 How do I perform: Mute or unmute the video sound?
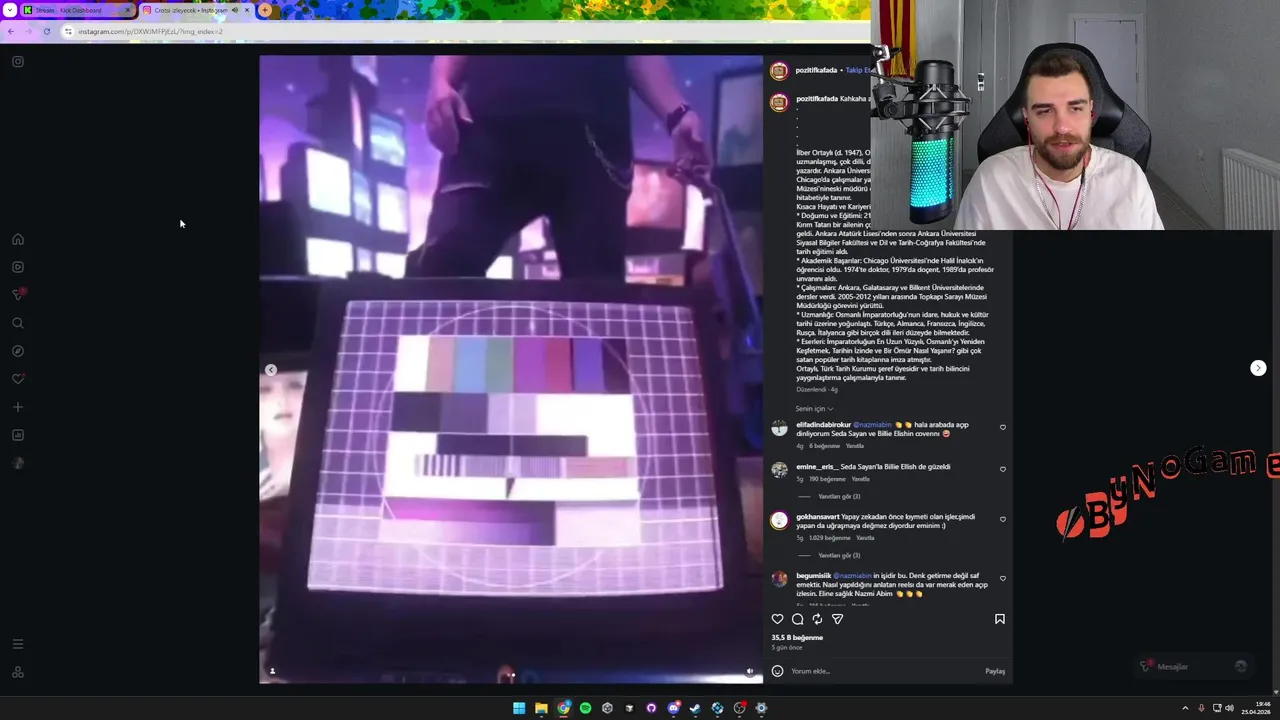coord(750,671)
